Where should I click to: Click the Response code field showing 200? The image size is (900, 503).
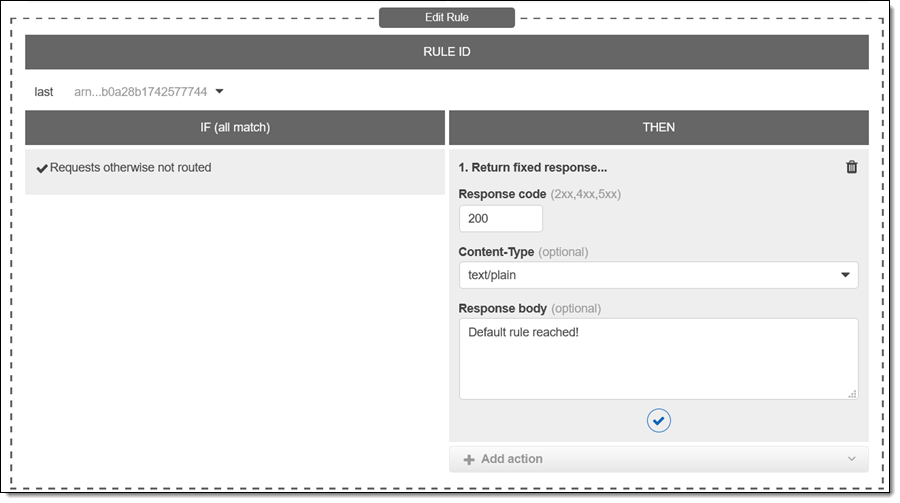tap(500, 219)
